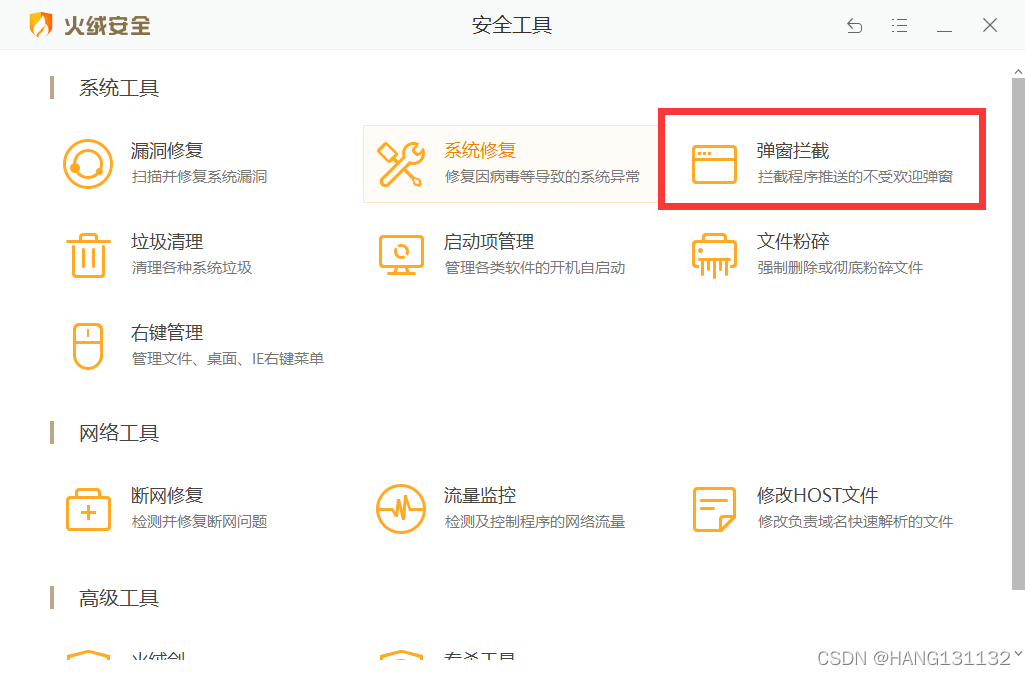This screenshot has width=1025, height=675.
Task: Click description 清理各种系统垃圾
Action: (192, 267)
